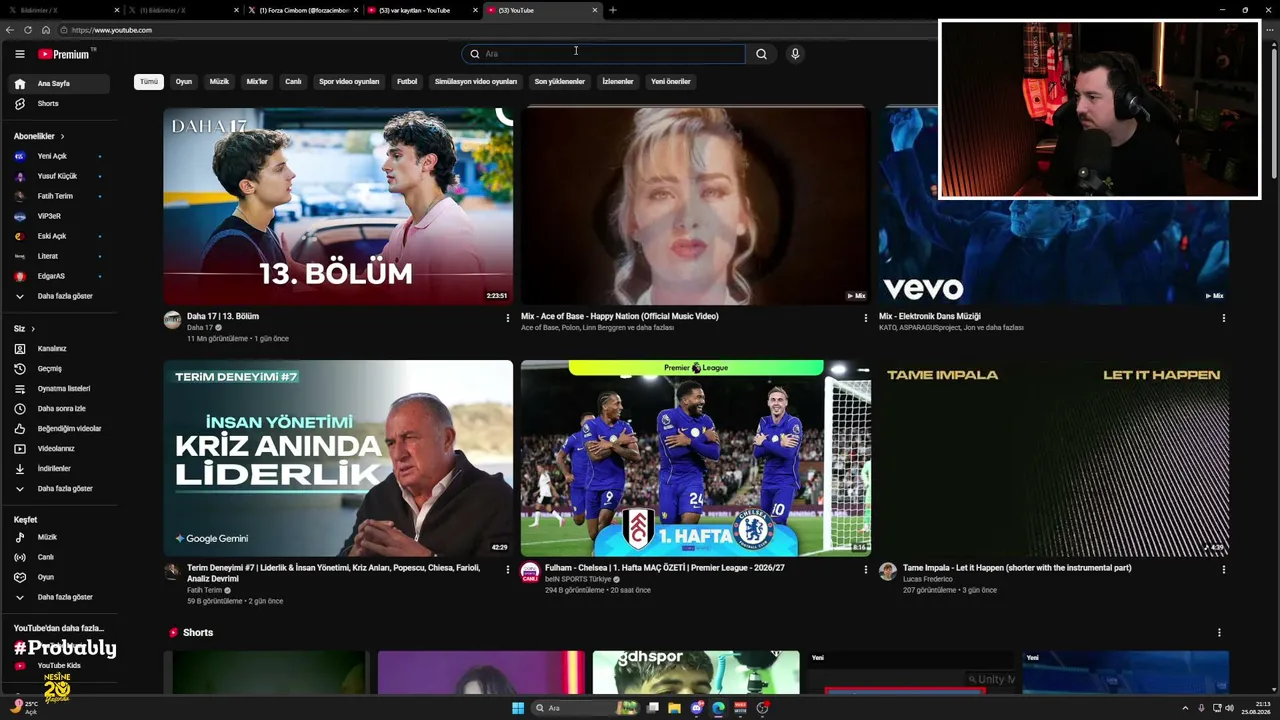Open Abonelikler section header
Viewport: 1280px width, 720px height.
pyautogui.click(x=39, y=136)
